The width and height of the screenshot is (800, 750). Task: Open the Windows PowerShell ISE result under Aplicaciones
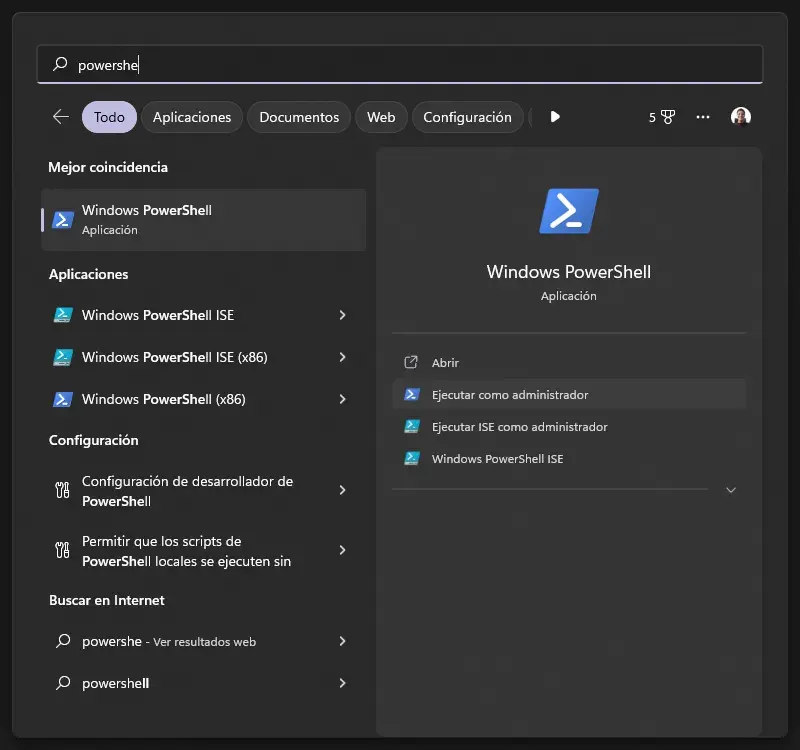(203, 315)
